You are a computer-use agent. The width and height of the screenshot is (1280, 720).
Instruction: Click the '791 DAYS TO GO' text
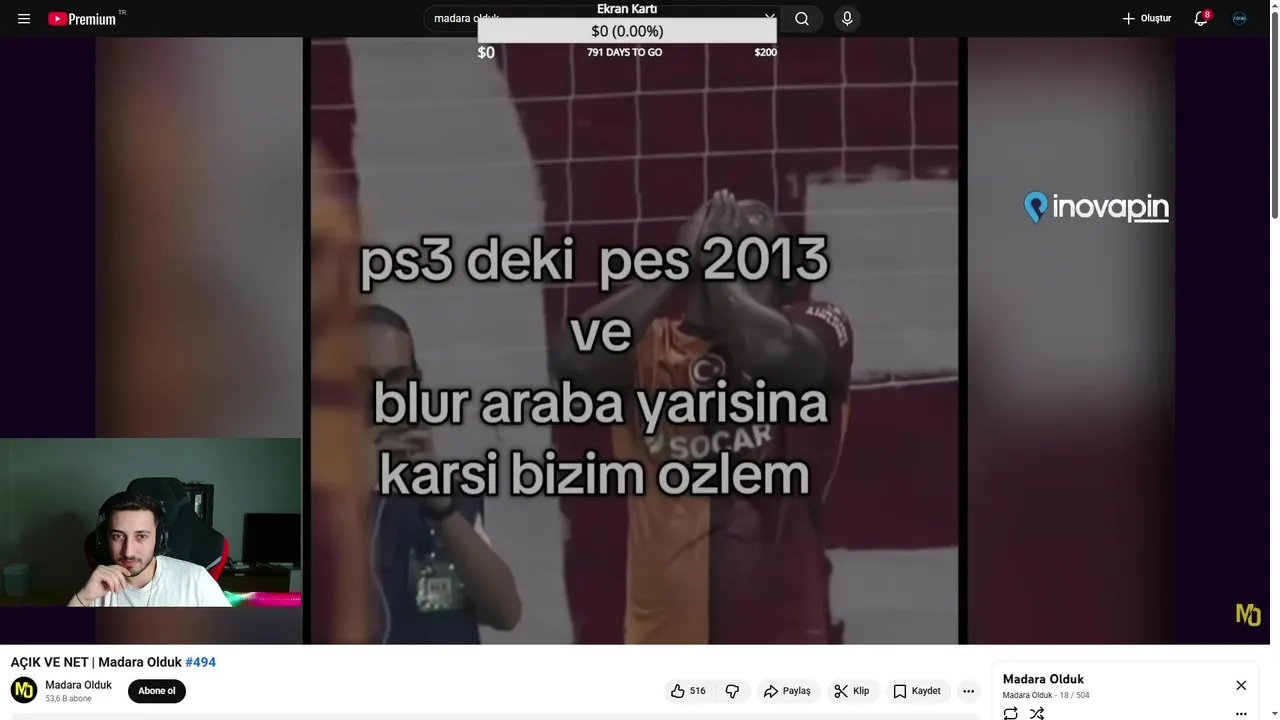click(x=624, y=52)
